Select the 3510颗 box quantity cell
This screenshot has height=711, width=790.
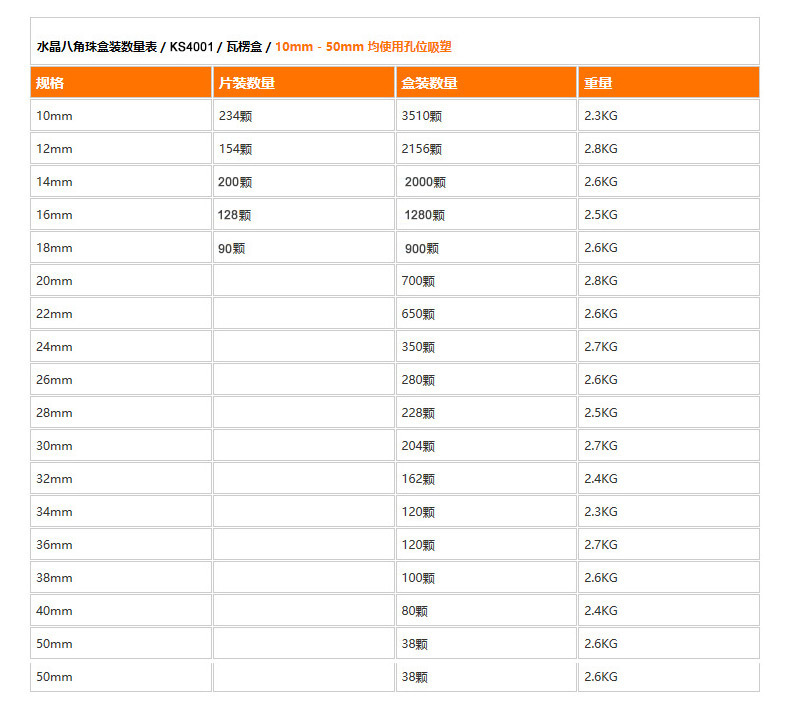(421, 116)
